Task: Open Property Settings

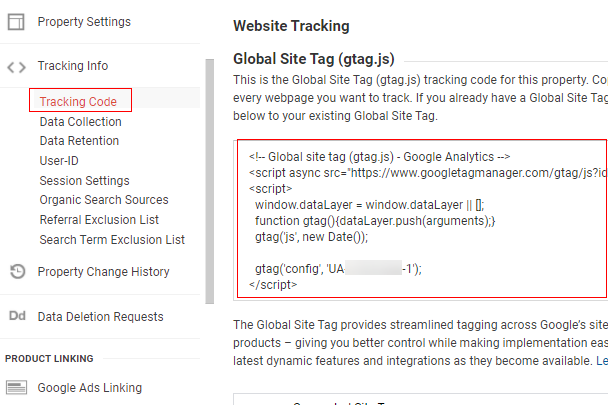Action: pos(84,22)
